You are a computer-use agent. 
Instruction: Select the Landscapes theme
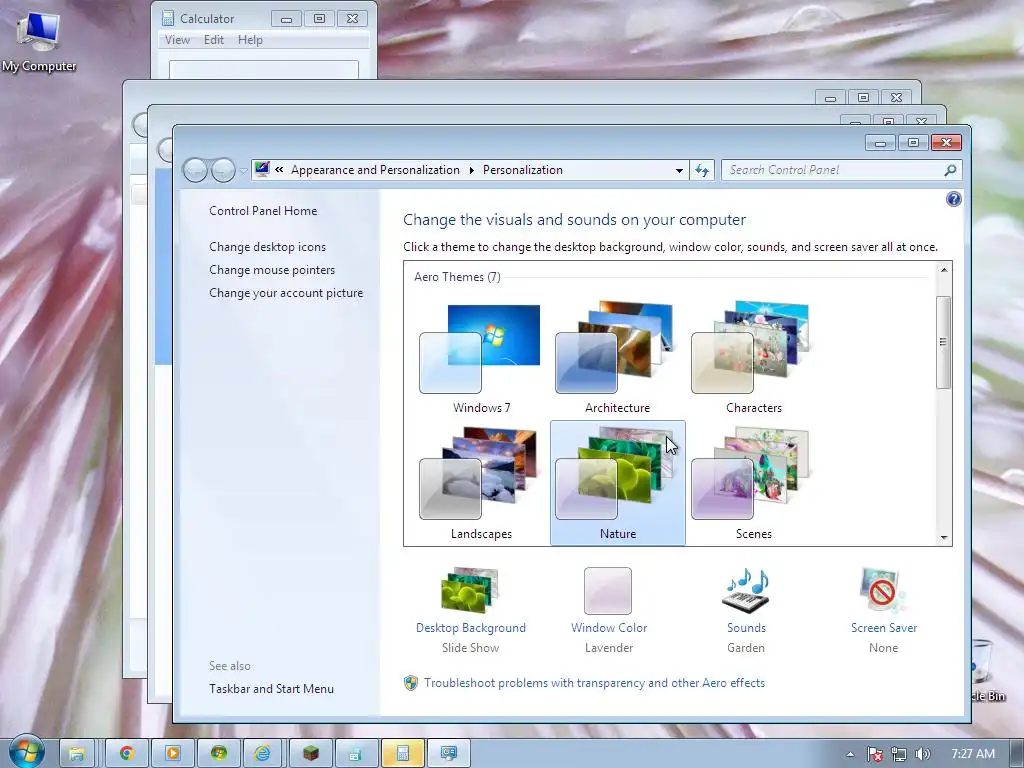pos(481,483)
